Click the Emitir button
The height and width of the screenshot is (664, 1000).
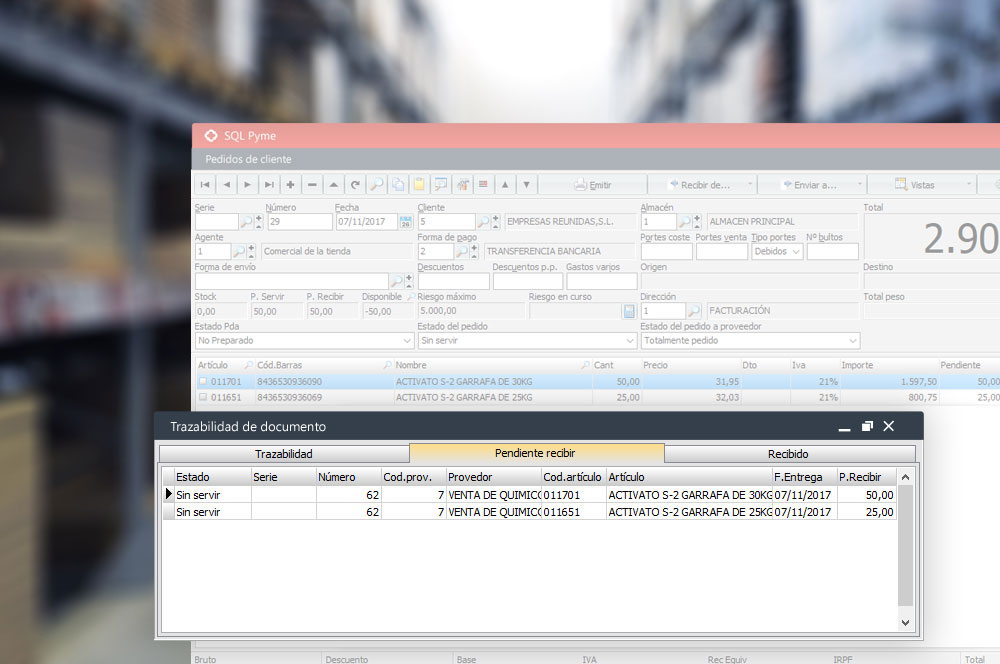(x=592, y=185)
